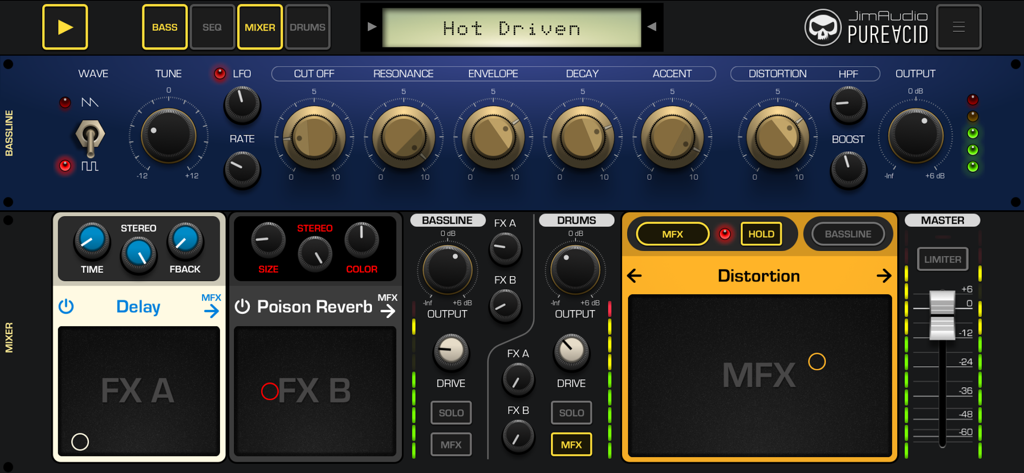
Task: Toggle the LFO red LED
Action: pyautogui.click(x=219, y=74)
